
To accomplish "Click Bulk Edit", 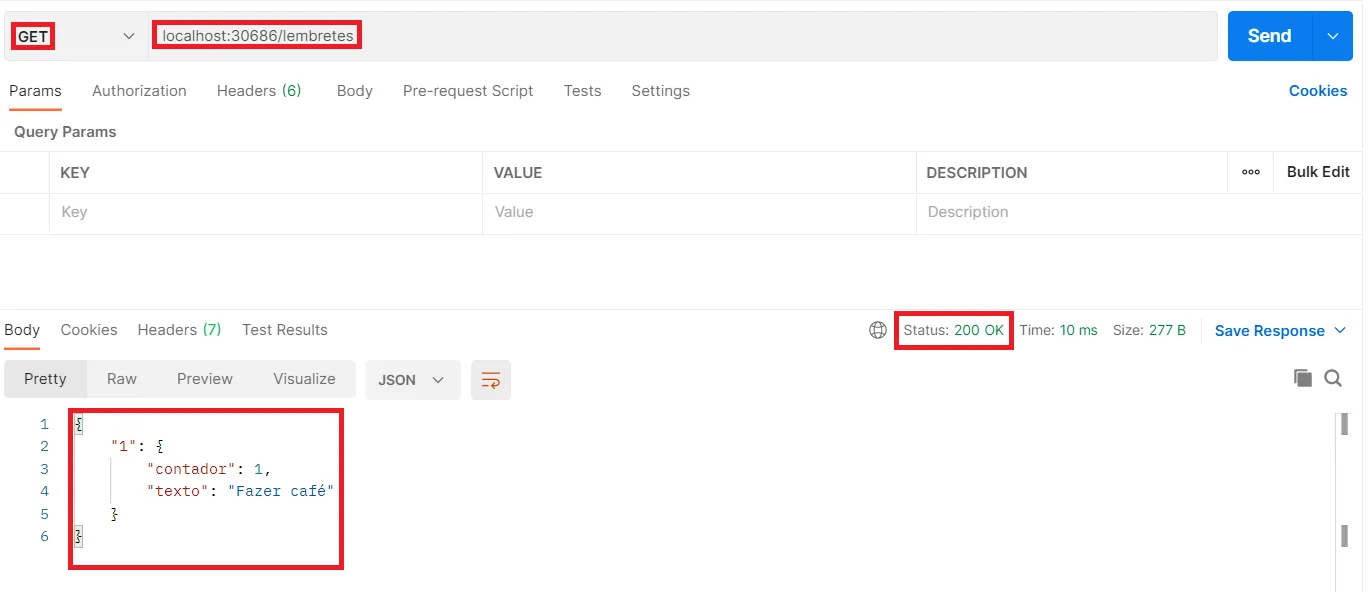I will [x=1318, y=172].
